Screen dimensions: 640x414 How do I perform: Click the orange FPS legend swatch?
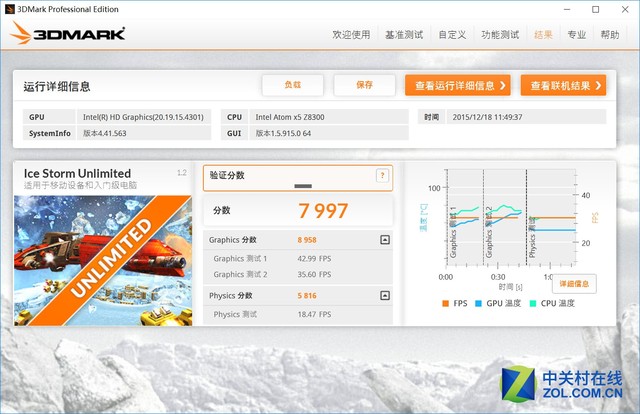(x=445, y=303)
